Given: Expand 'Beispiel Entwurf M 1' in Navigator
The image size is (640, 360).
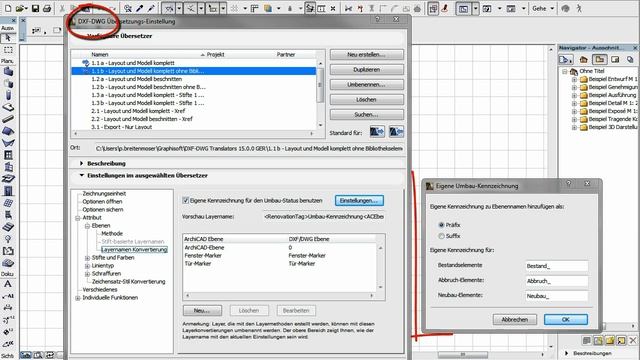Looking at the screenshot, I should (574, 79).
